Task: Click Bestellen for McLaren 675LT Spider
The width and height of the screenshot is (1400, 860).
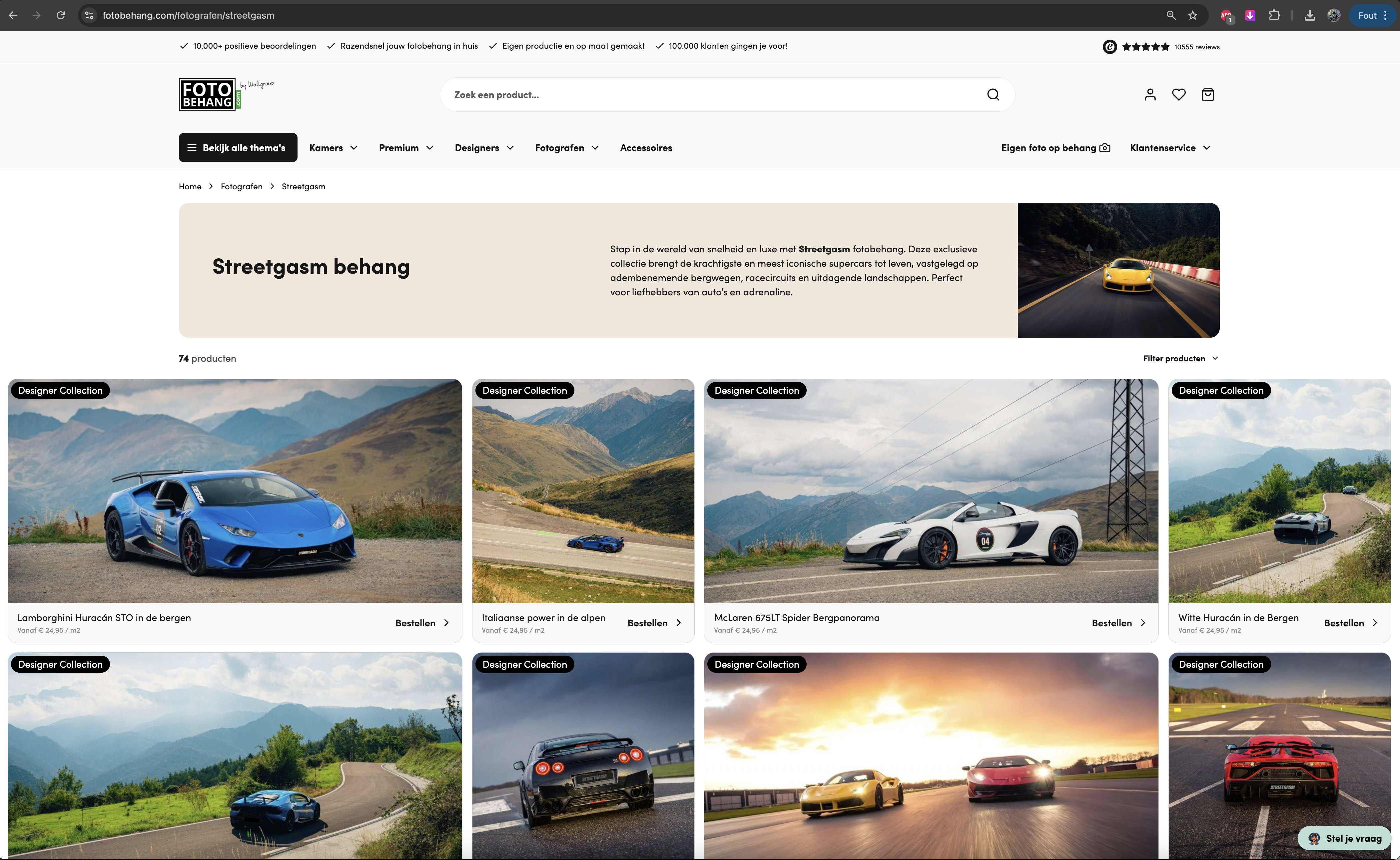Action: click(1117, 623)
